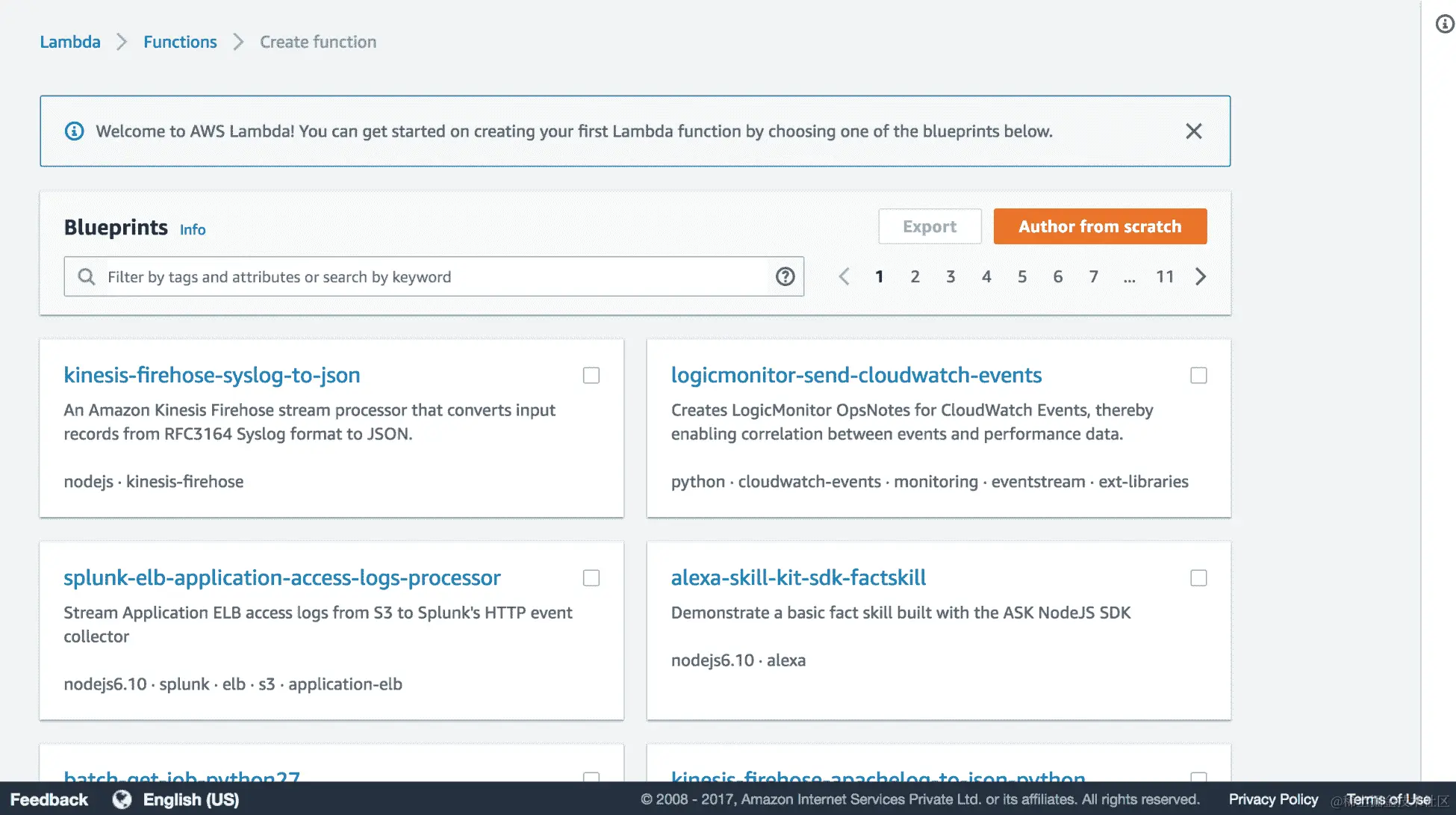Image resolution: width=1456 pixels, height=815 pixels.
Task: Go to next blueprints page arrow
Action: click(1201, 277)
